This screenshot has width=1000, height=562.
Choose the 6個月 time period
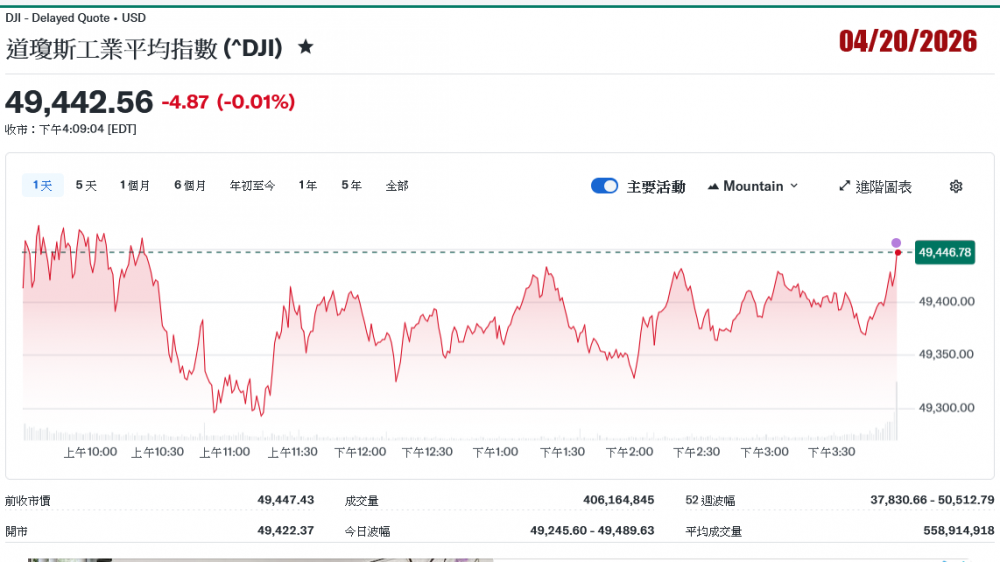point(190,185)
